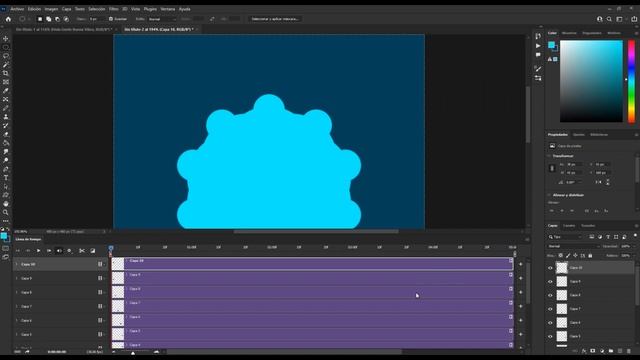Open Capa 10 track filmstrip dropdown

click(101, 264)
